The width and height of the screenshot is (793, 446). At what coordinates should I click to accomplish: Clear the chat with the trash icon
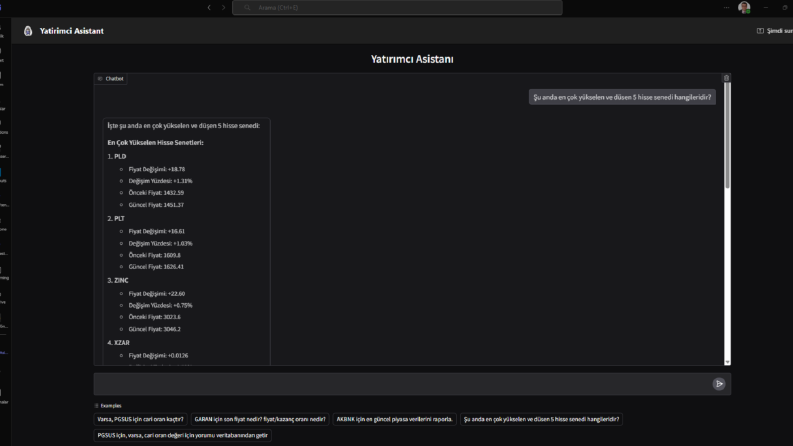click(726, 78)
